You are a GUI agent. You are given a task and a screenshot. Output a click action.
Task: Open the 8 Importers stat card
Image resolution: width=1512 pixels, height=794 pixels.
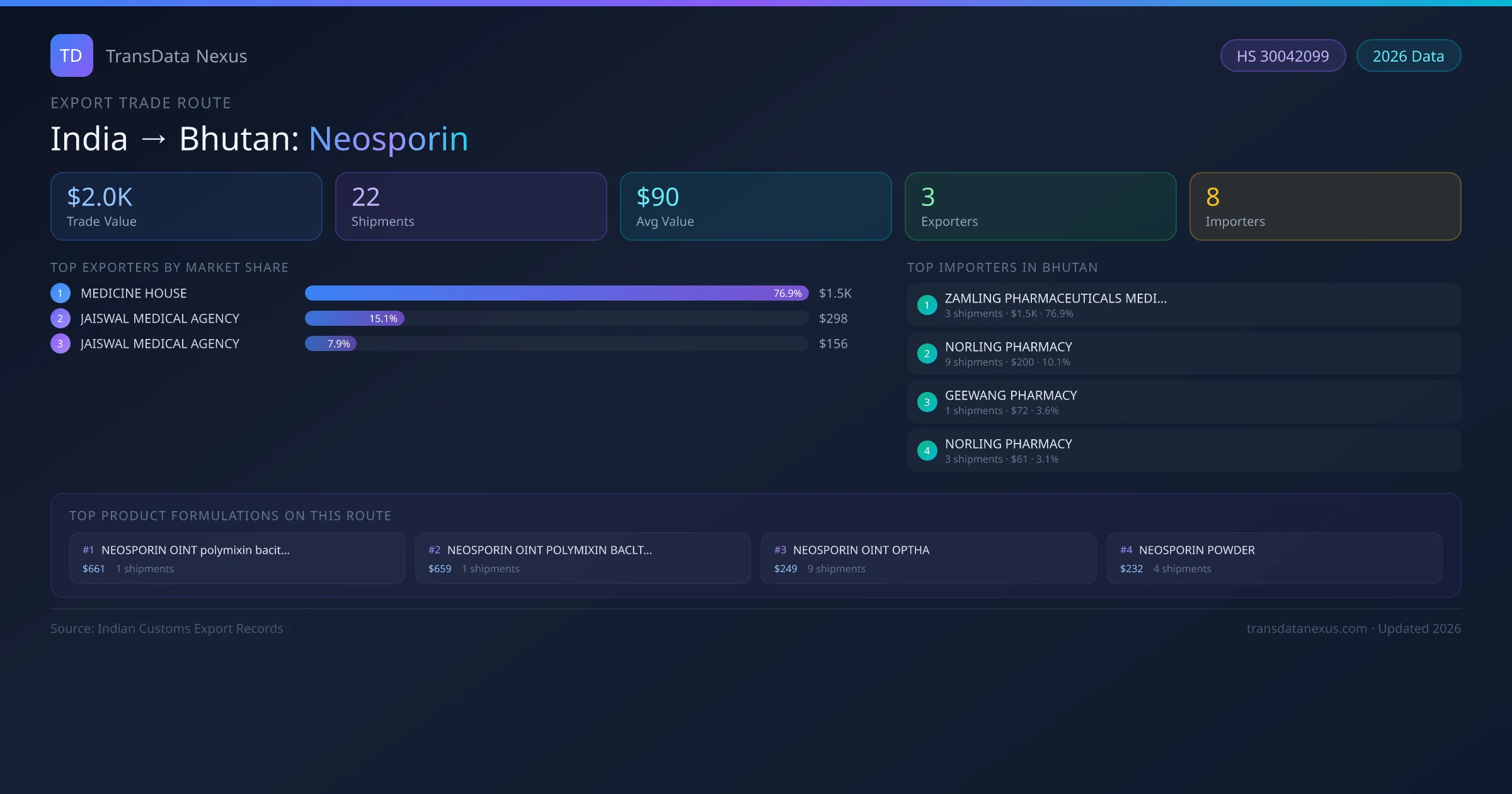click(x=1325, y=206)
